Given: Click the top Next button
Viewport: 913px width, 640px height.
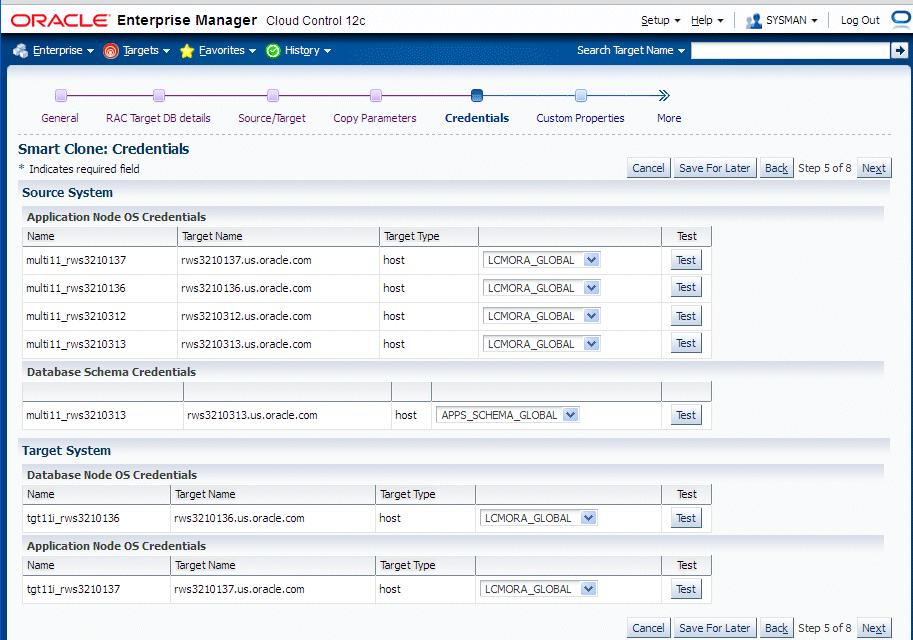Looking at the screenshot, I should coord(873,168).
